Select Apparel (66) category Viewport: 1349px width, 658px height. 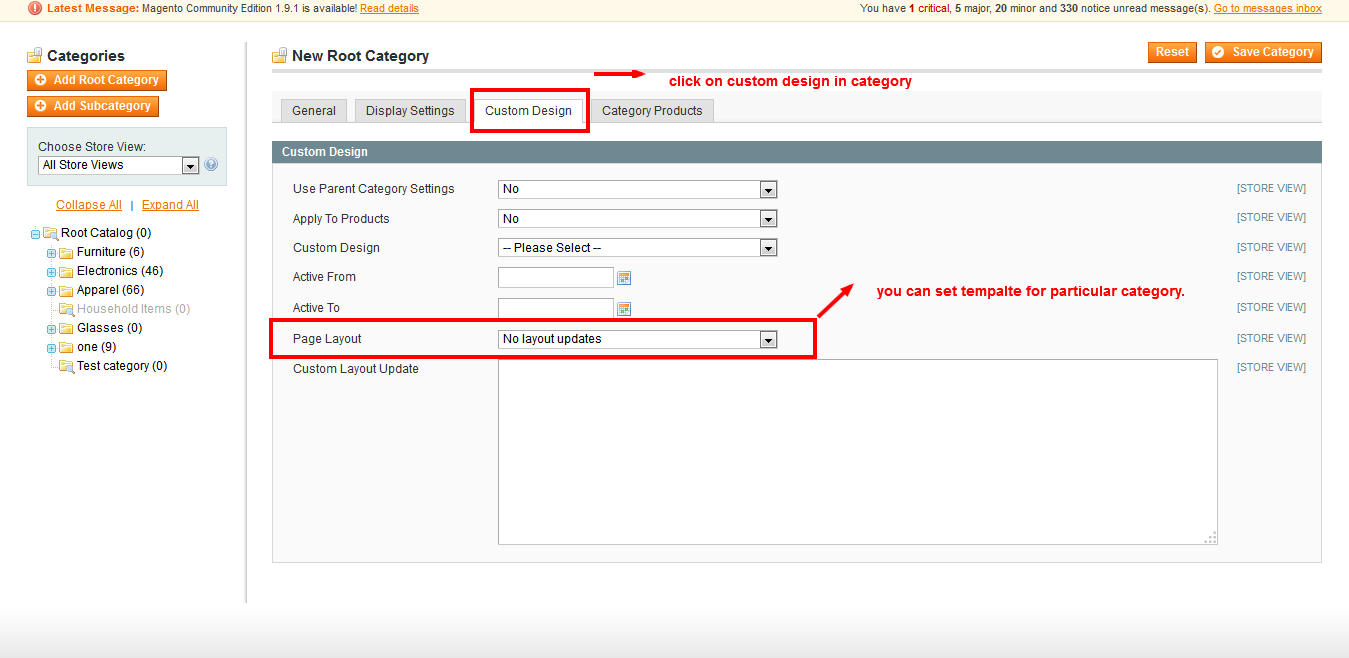[x=111, y=290]
